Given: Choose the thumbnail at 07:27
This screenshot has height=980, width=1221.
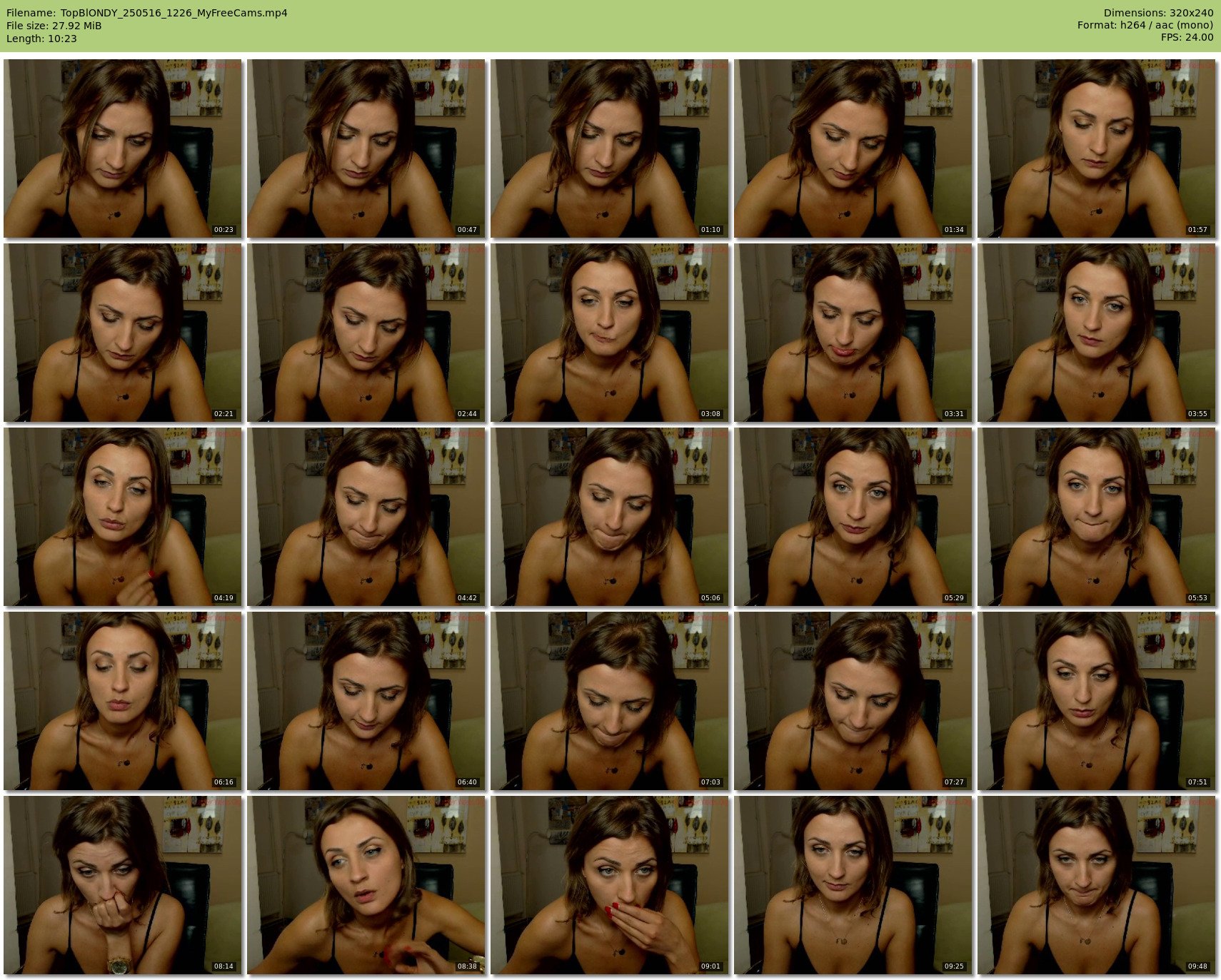Looking at the screenshot, I should (853, 701).
